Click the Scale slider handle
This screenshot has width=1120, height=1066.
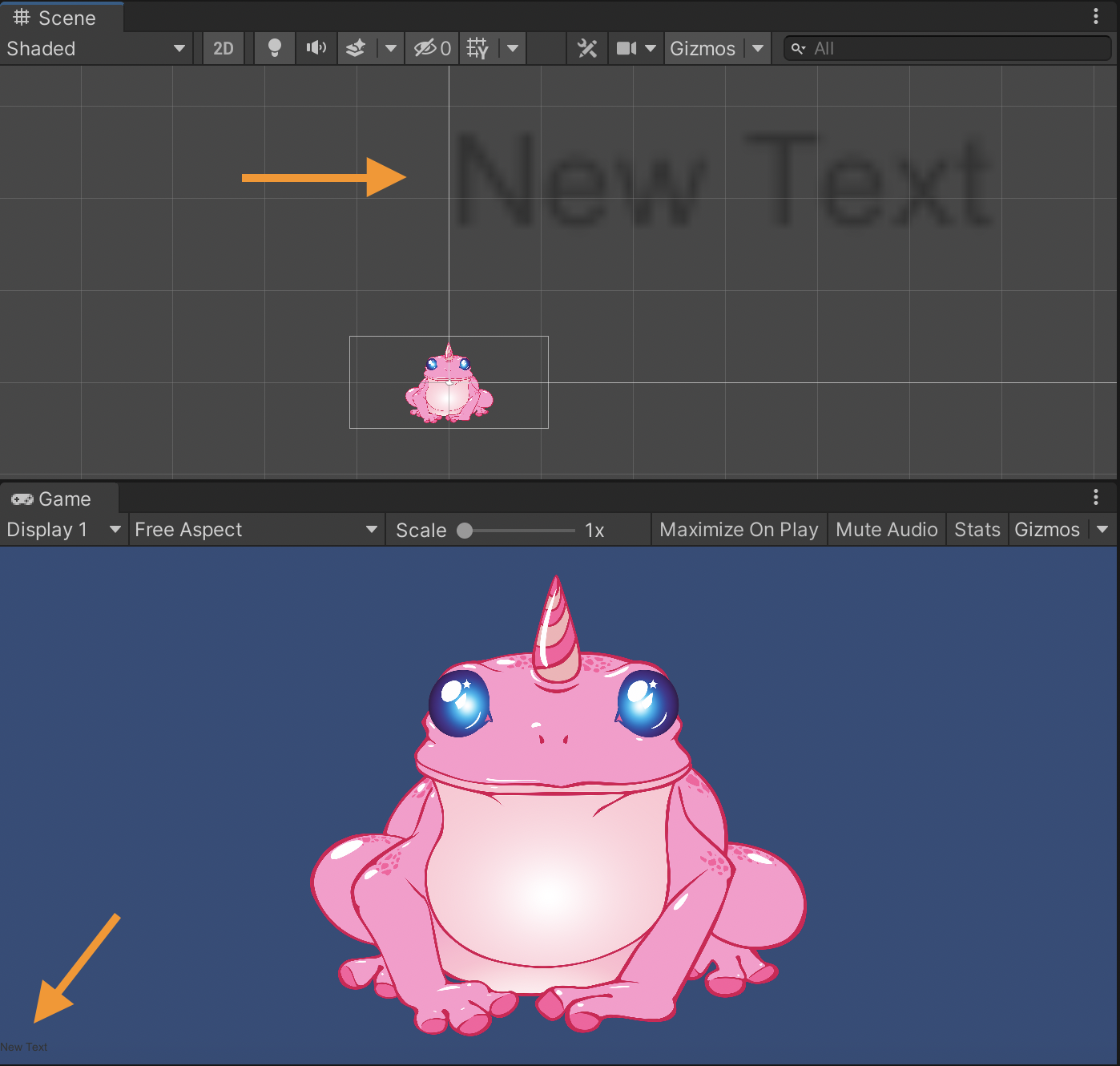point(465,531)
